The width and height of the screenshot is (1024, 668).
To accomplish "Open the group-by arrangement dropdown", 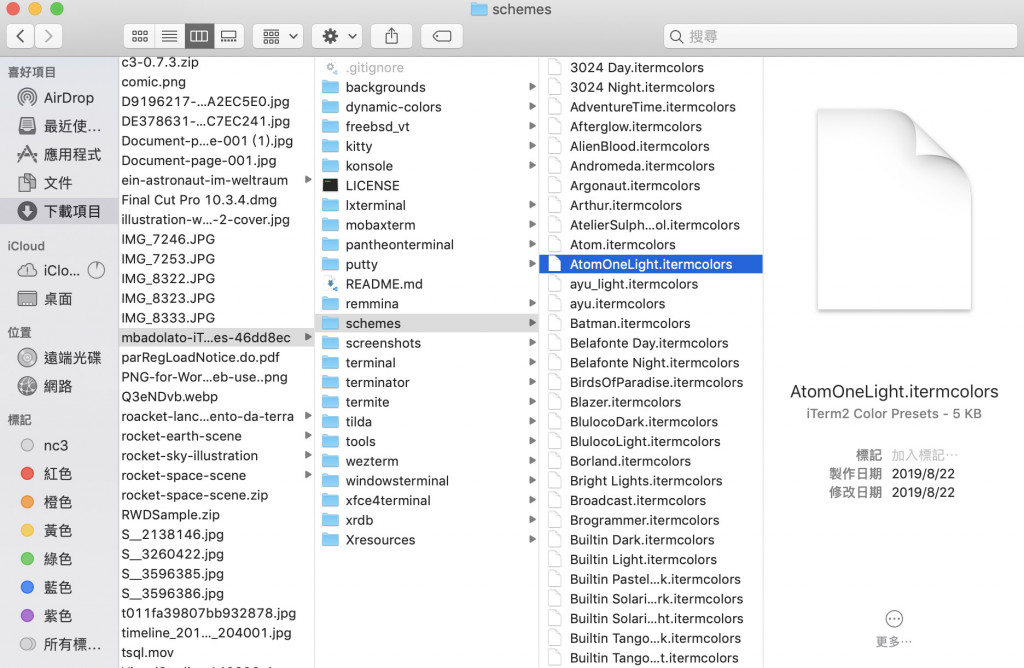I will (x=280, y=36).
